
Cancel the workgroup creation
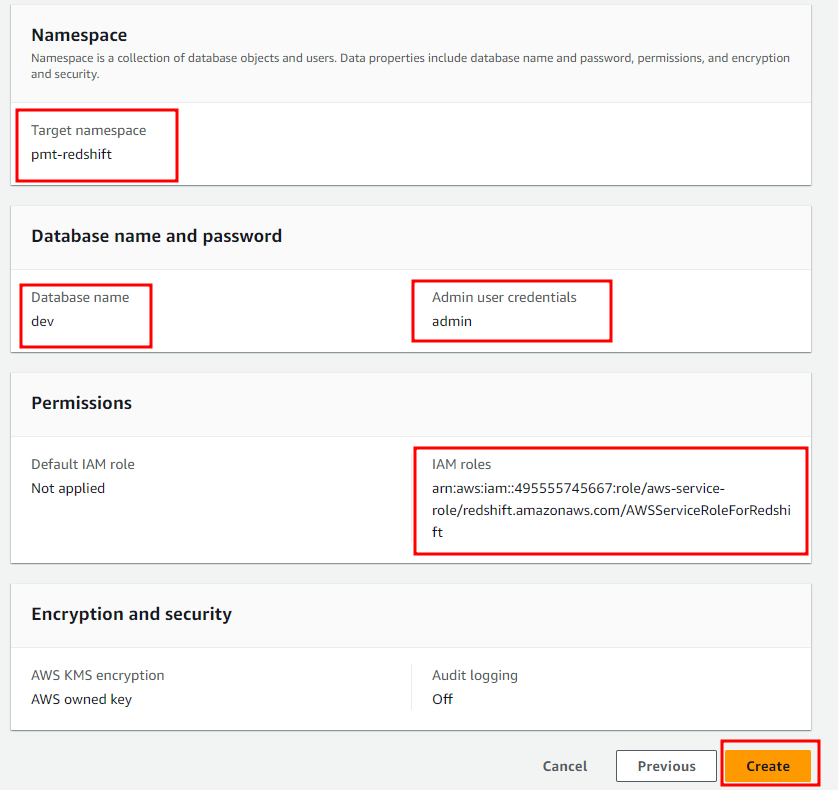point(564,766)
